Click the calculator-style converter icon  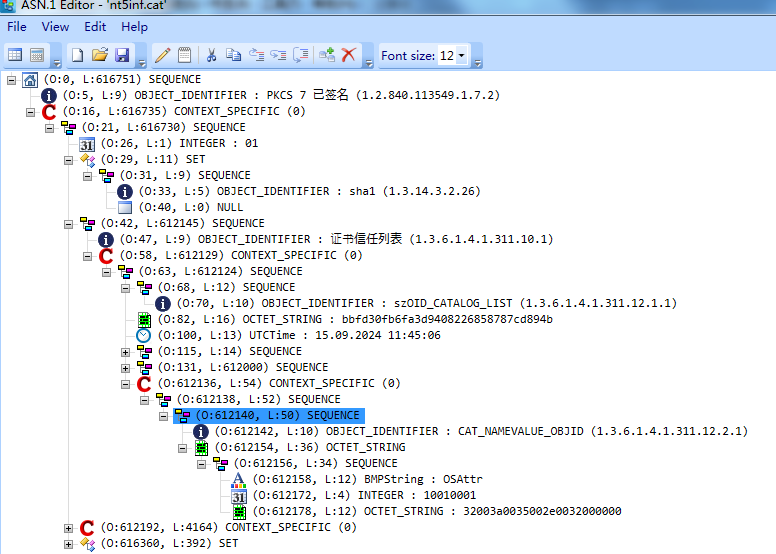(37, 55)
